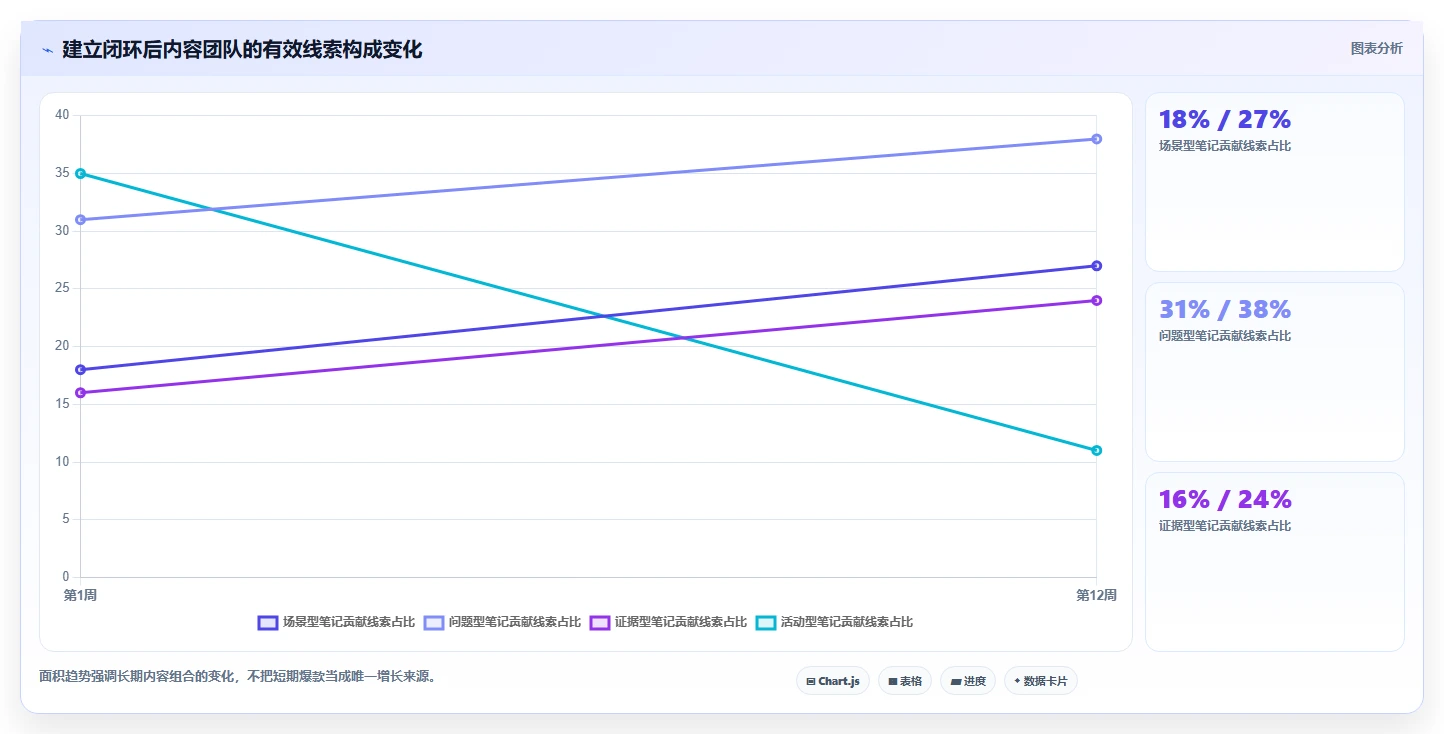1444x734 pixels.
Task: Open the 31% / 38% stat card
Action: tap(1275, 372)
